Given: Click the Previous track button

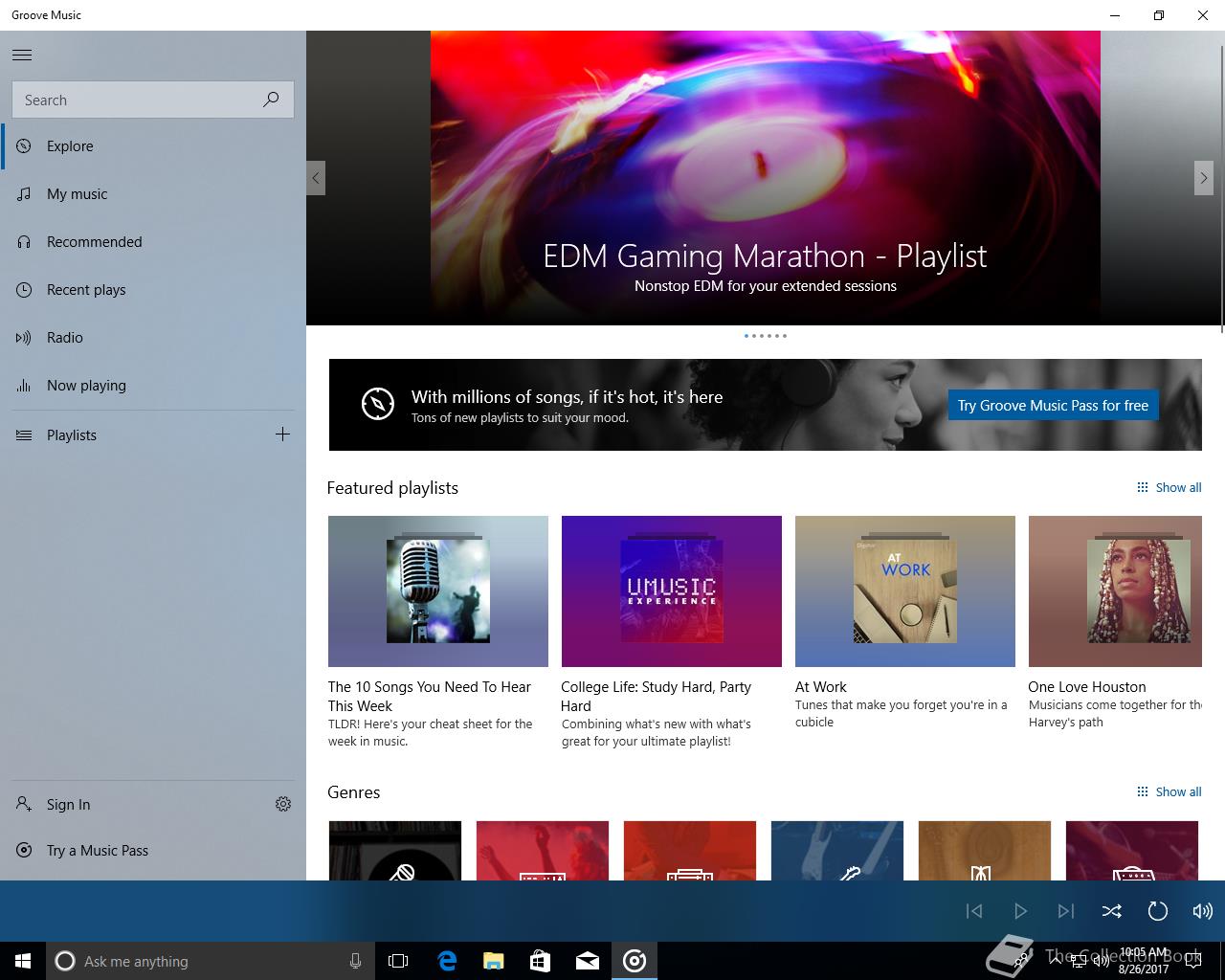Looking at the screenshot, I should (974, 911).
